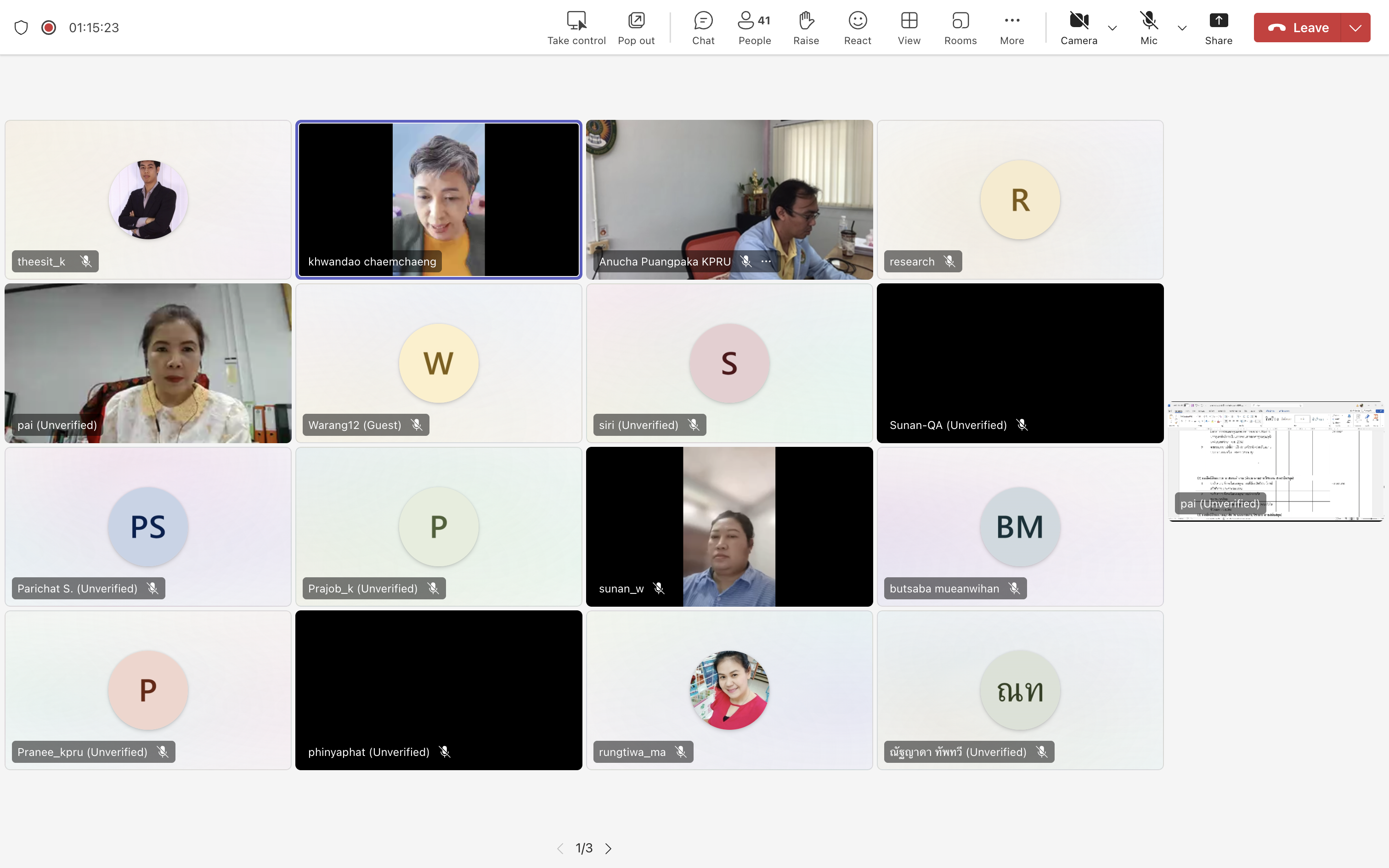Show the People participants list
This screenshot has width=1389, height=868.
[754, 28]
